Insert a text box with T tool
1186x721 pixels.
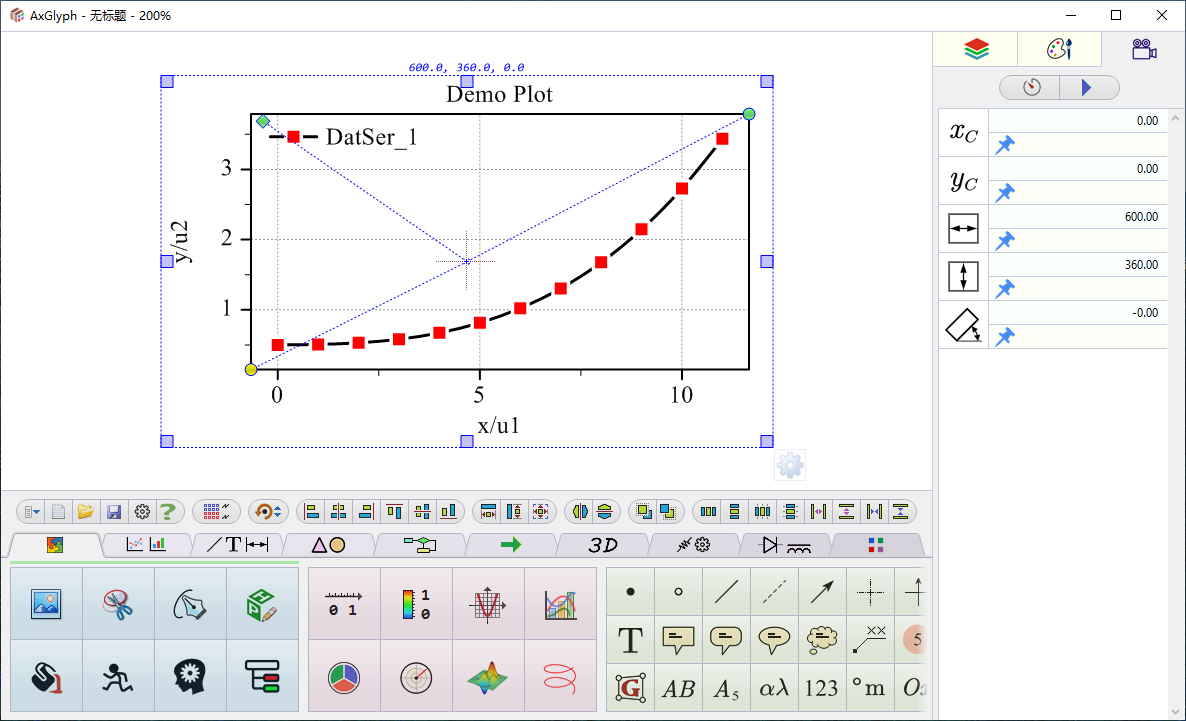[630, 640]
